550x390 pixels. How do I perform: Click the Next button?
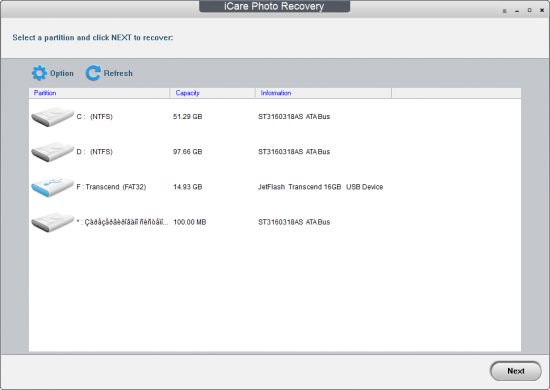(516, 371)
